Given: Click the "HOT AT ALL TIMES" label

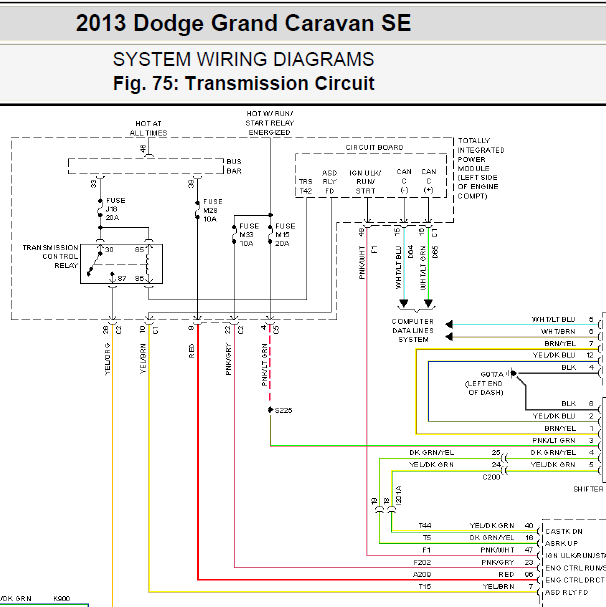Looking at the screenshot, I should point(148,128).
